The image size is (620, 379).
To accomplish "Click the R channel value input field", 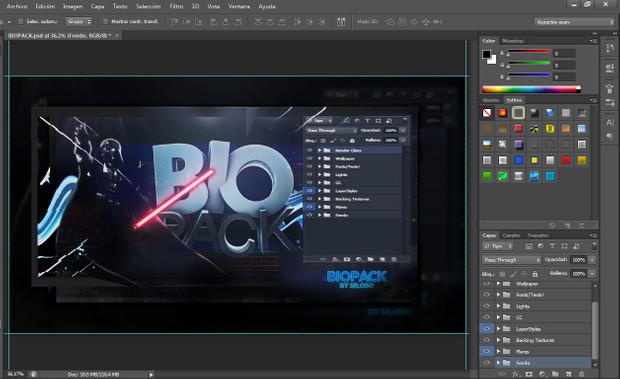I will (x=564, y=54).
